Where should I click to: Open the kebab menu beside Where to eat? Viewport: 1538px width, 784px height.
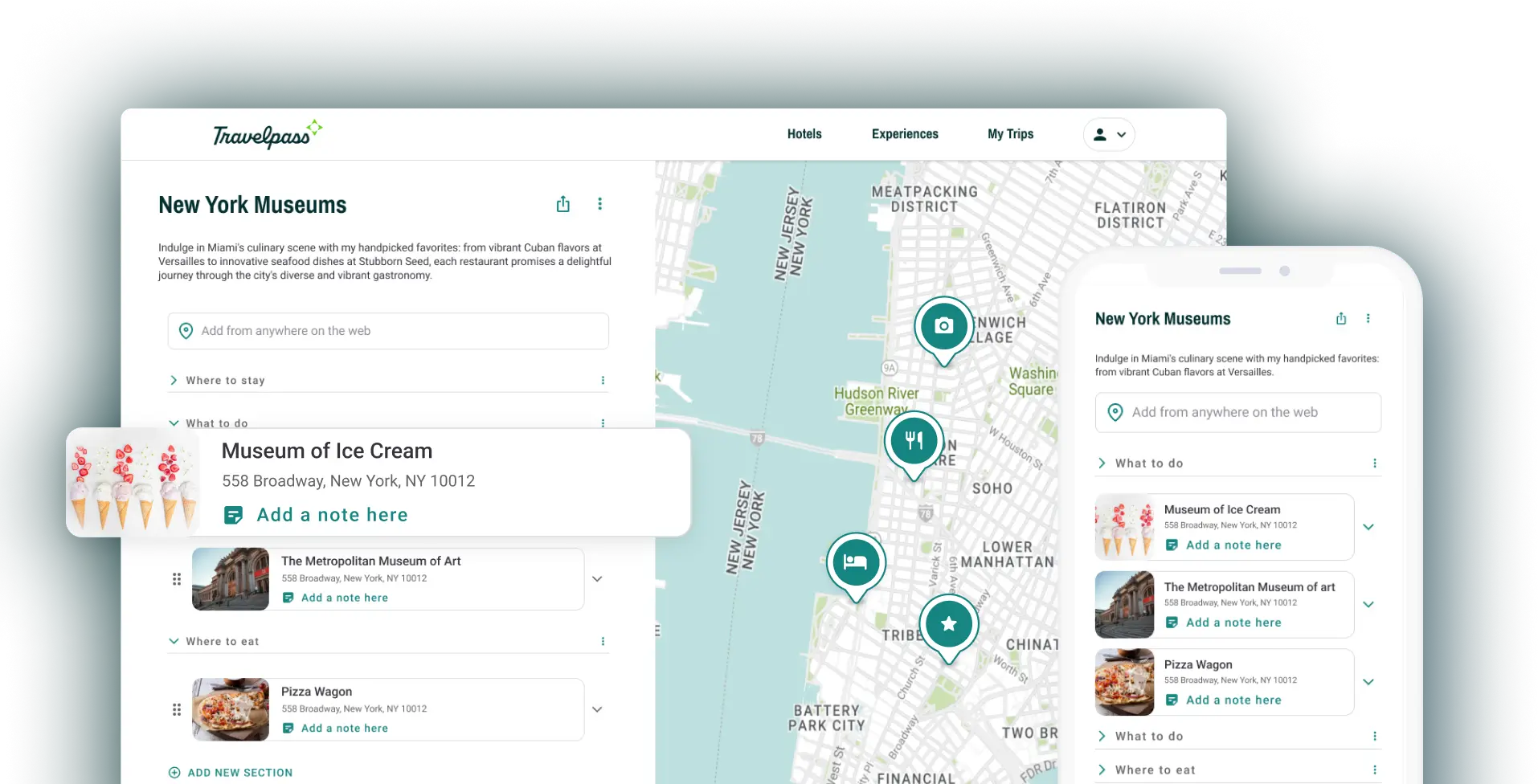[x=603, y=641]
